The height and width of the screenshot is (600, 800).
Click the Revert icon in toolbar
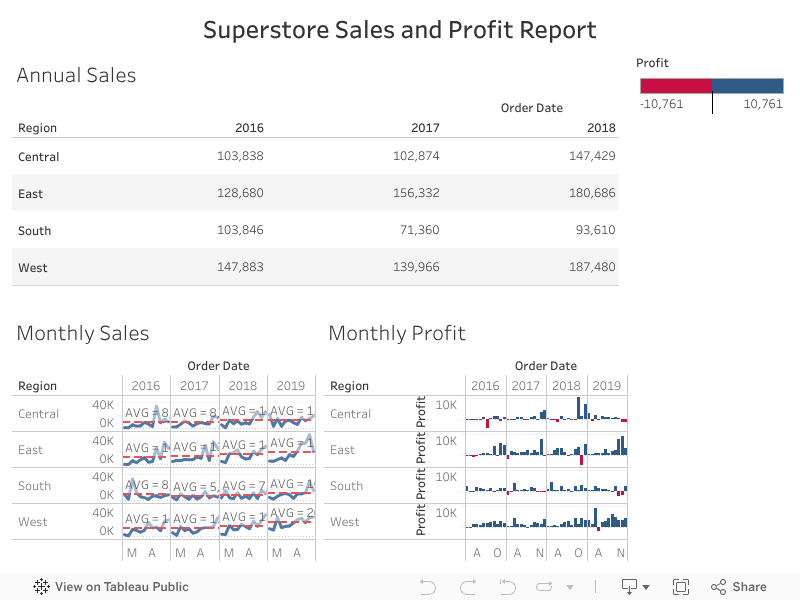click(507, 587)
